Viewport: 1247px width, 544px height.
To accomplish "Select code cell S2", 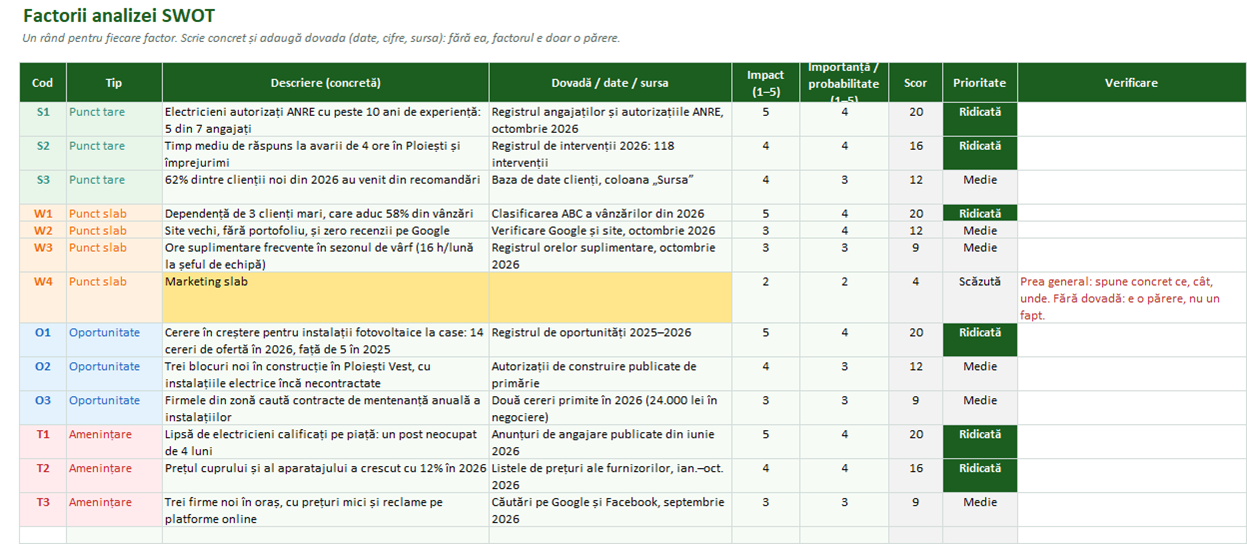I will pos(43,154).
